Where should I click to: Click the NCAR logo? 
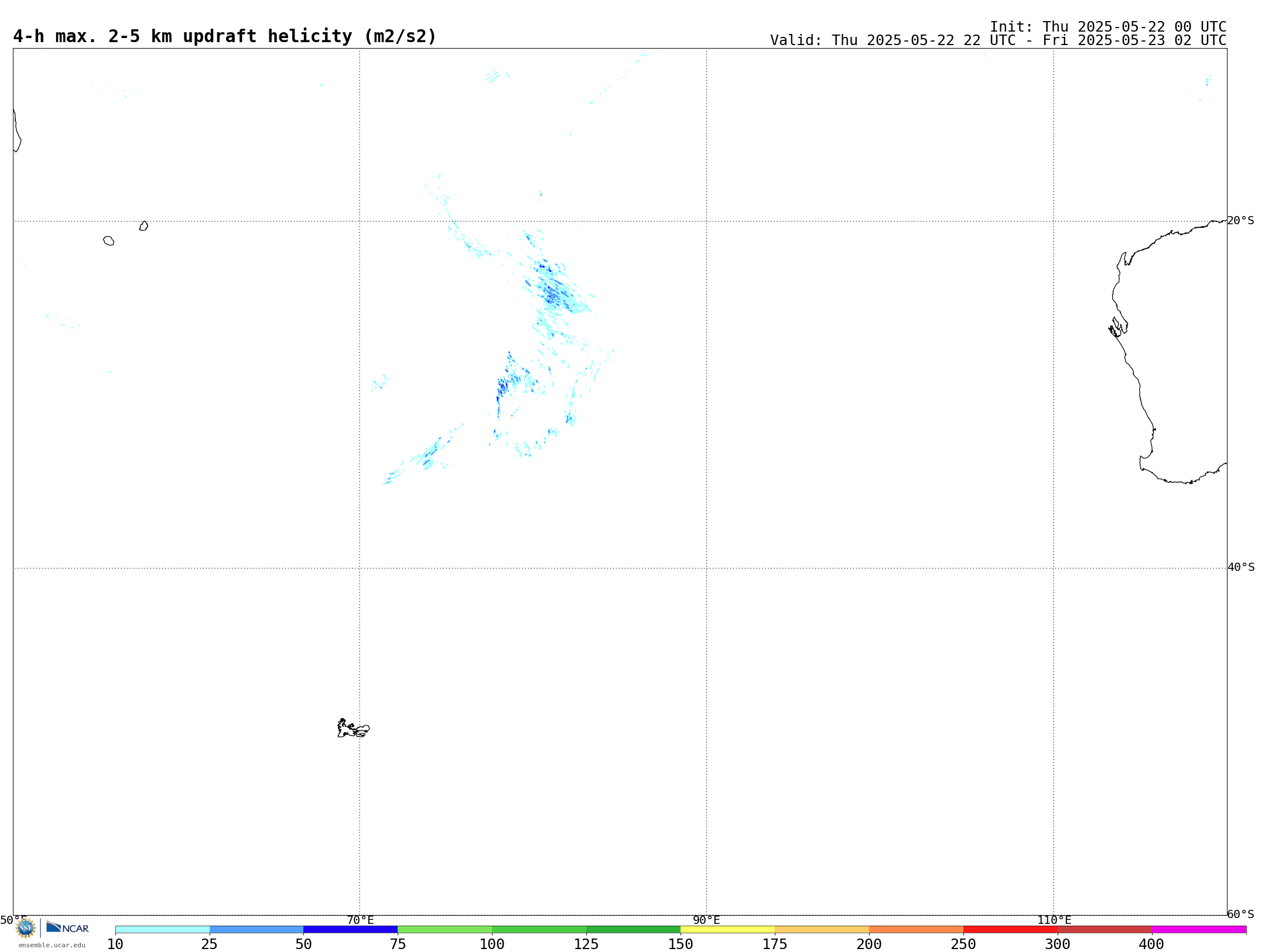click(67, 927)
